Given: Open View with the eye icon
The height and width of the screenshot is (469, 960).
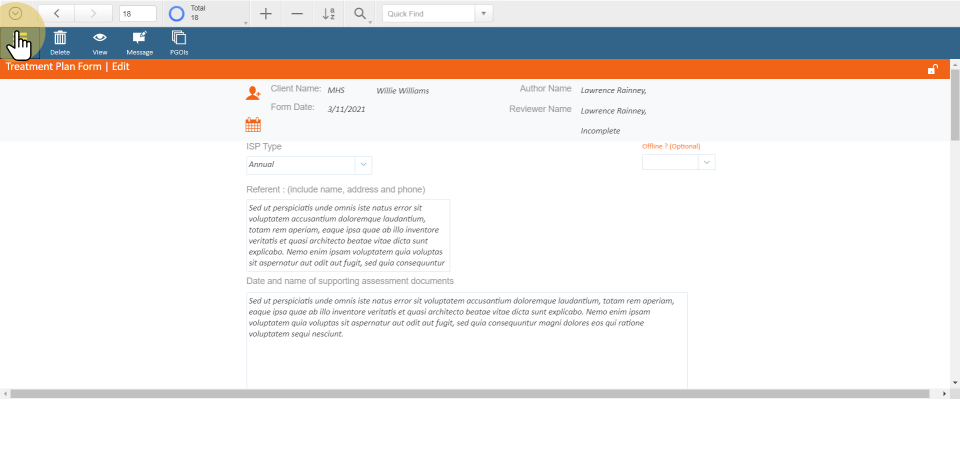Looking at the screenshot, I should click(x=100, y=38).
